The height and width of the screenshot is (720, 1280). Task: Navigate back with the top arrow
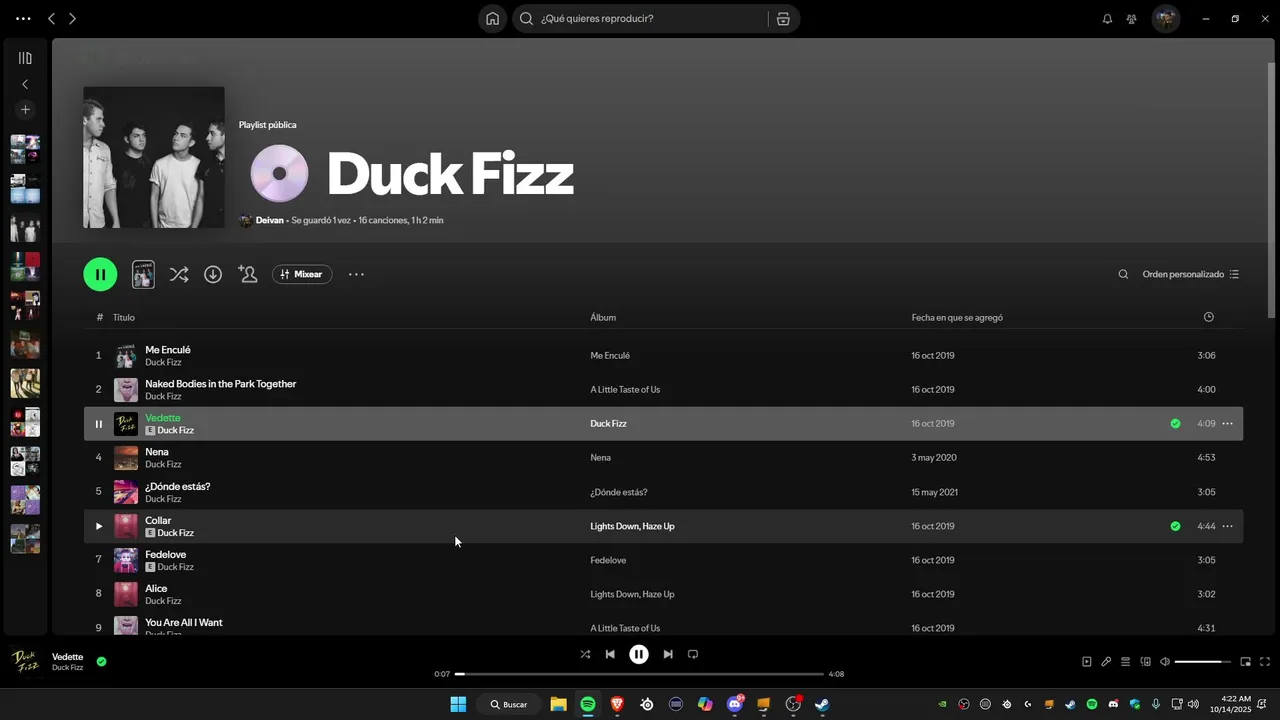52,18
